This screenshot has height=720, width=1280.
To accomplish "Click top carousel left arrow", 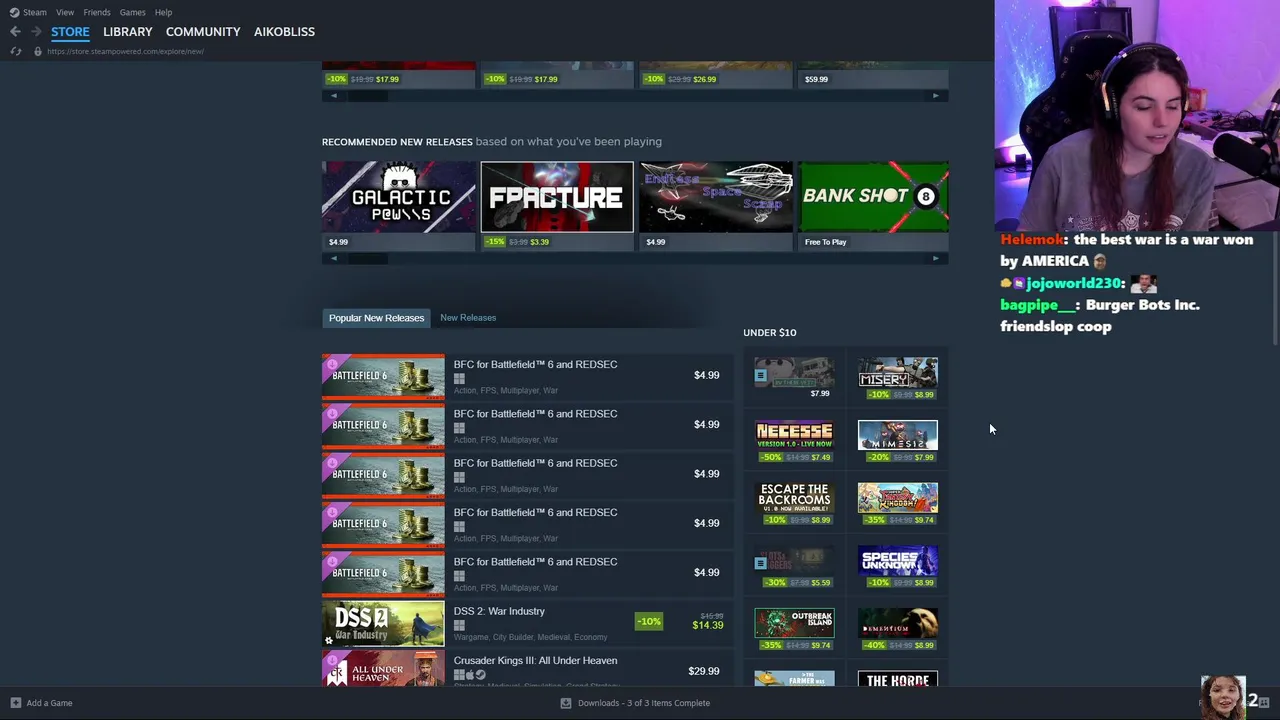I will tap(334, 96).
